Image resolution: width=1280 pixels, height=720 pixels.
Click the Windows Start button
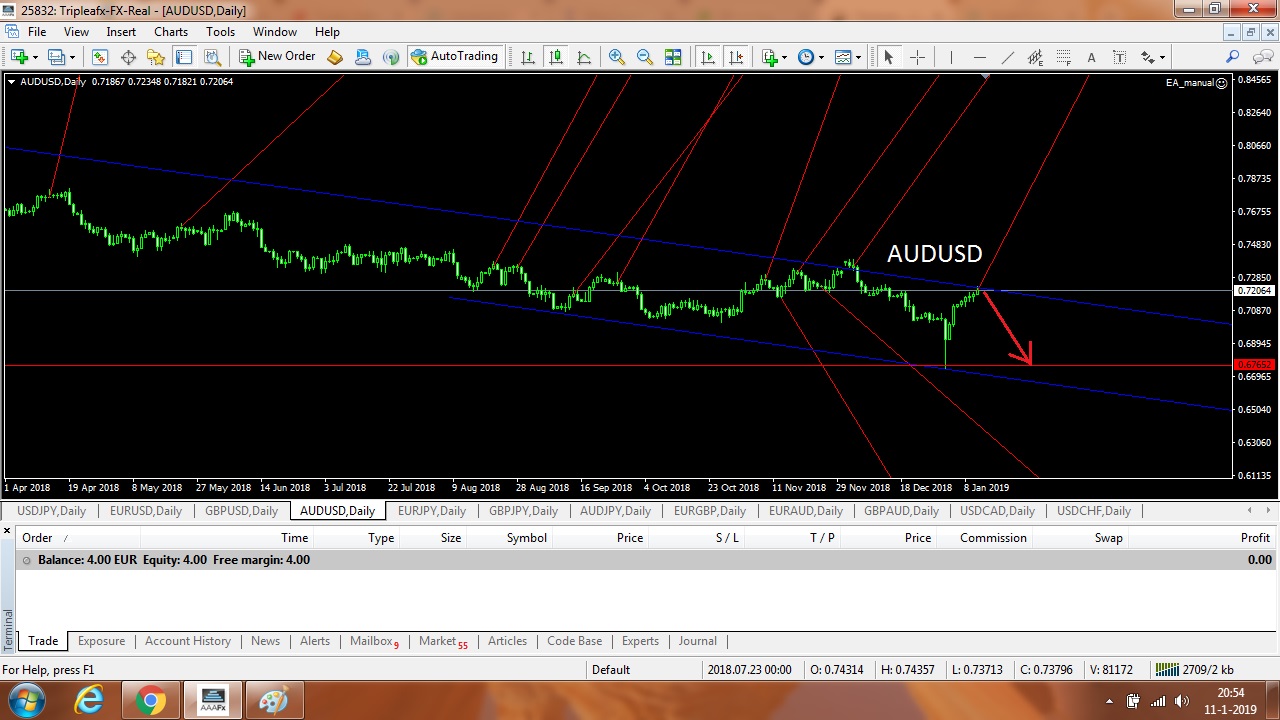[x=27, y=700]
